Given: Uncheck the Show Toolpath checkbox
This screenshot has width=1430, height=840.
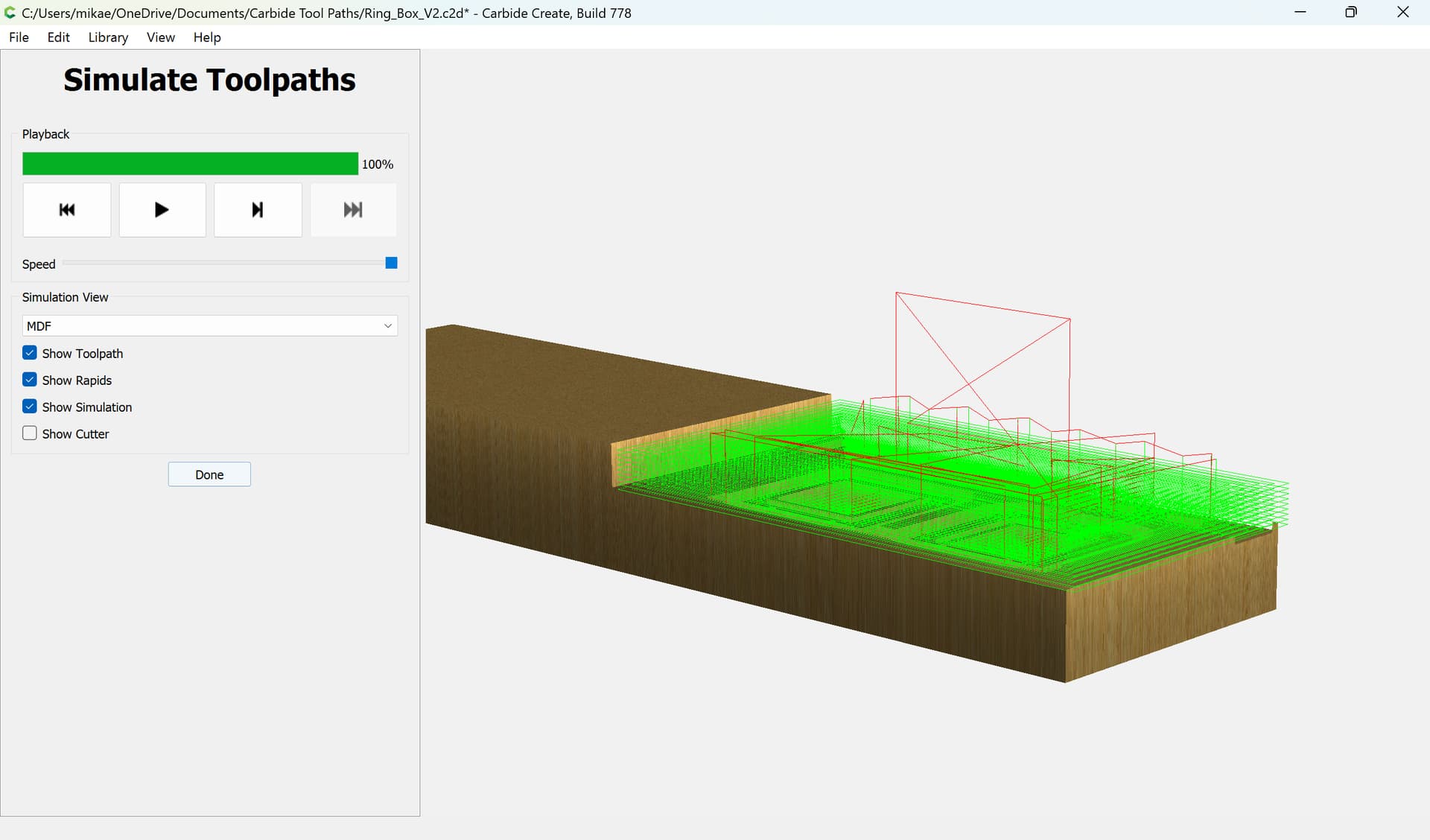Looking at the screenshot, I should pos(30,353).
